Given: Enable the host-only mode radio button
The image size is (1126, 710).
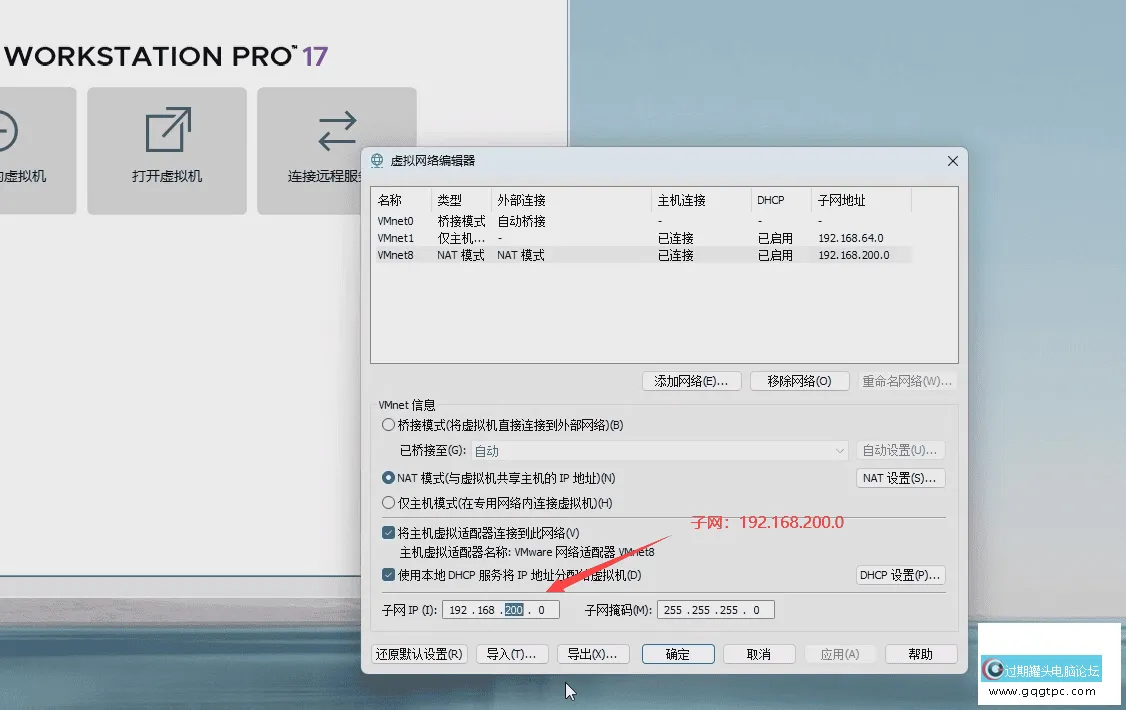Looking at the screenshot, I should (x=388, y=503).
